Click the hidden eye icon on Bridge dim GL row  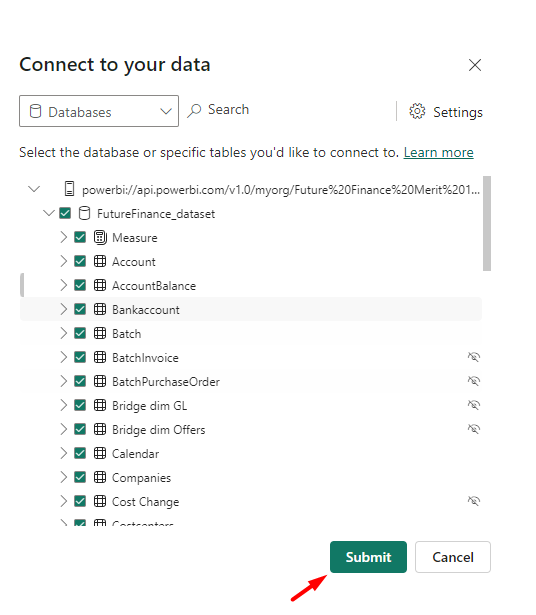click(474, 405)
